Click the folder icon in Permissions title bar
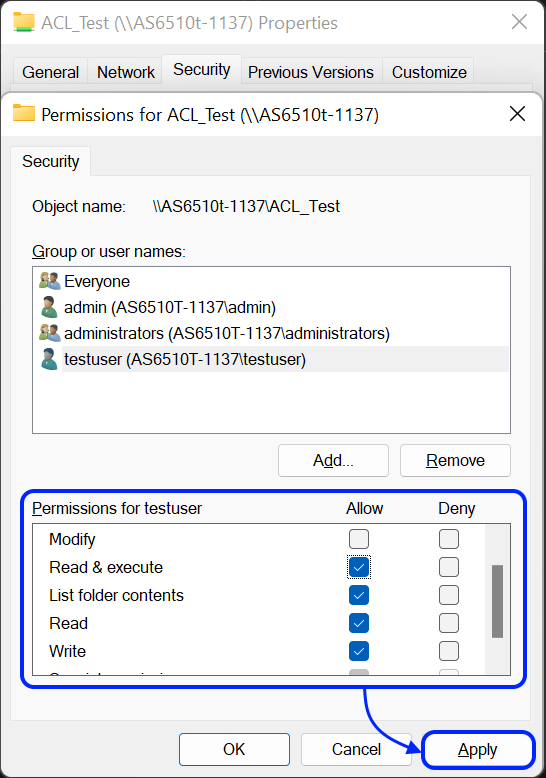 click(x=24, y=114)
